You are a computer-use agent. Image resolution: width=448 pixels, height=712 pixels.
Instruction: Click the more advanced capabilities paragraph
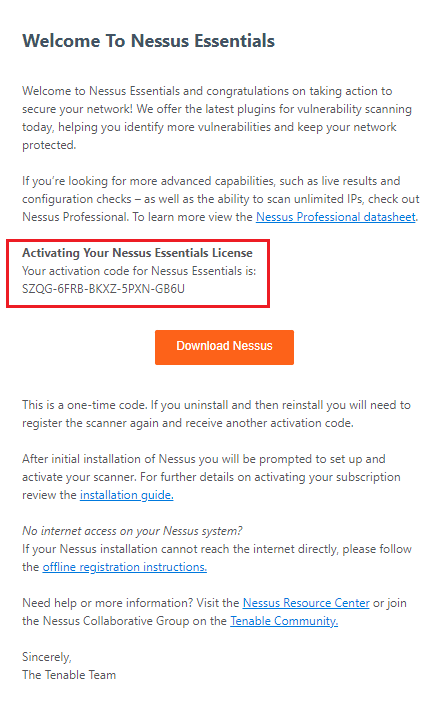click(221, 199)
